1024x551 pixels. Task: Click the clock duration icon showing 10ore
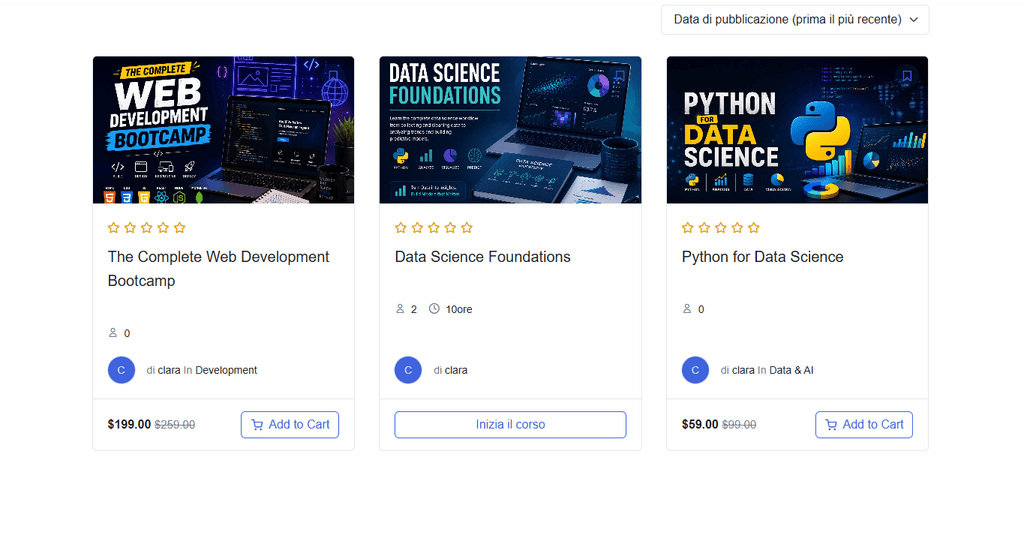tap(434, 309)
